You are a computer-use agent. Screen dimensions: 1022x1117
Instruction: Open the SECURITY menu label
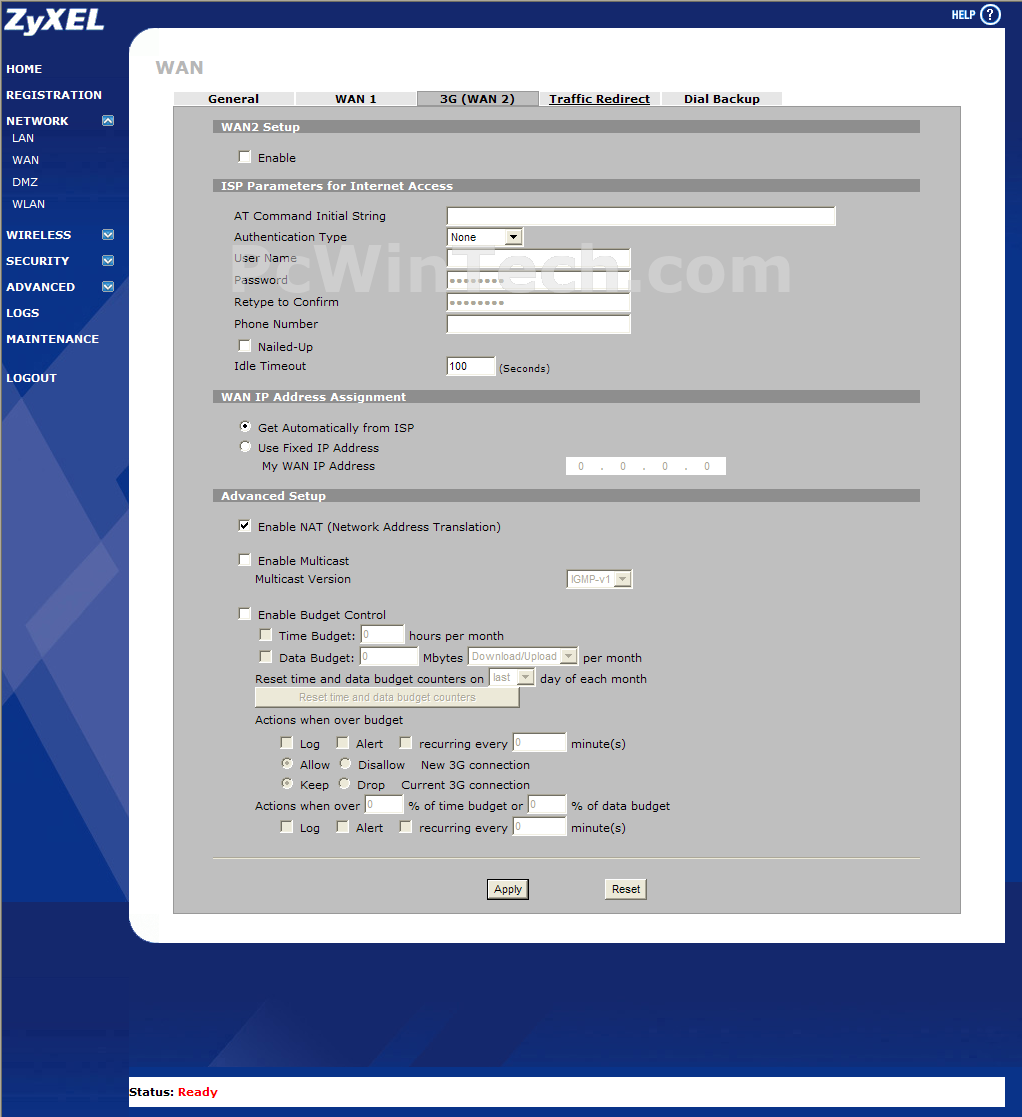click(38, 261)
